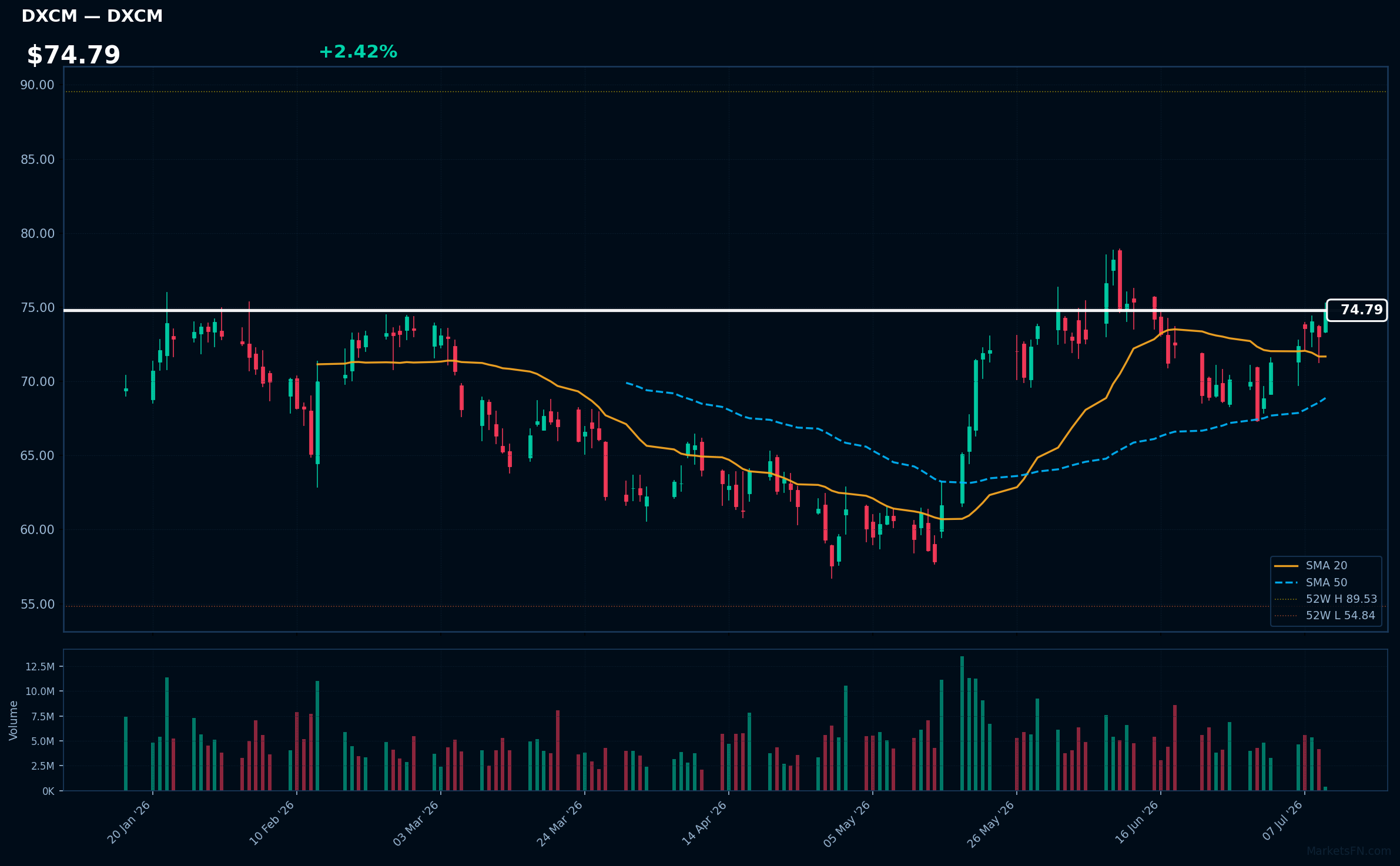Viewport: 1400px width, 866px height.
Task: Click the 24 Mar '26 date label
Action: pos(560,823)
